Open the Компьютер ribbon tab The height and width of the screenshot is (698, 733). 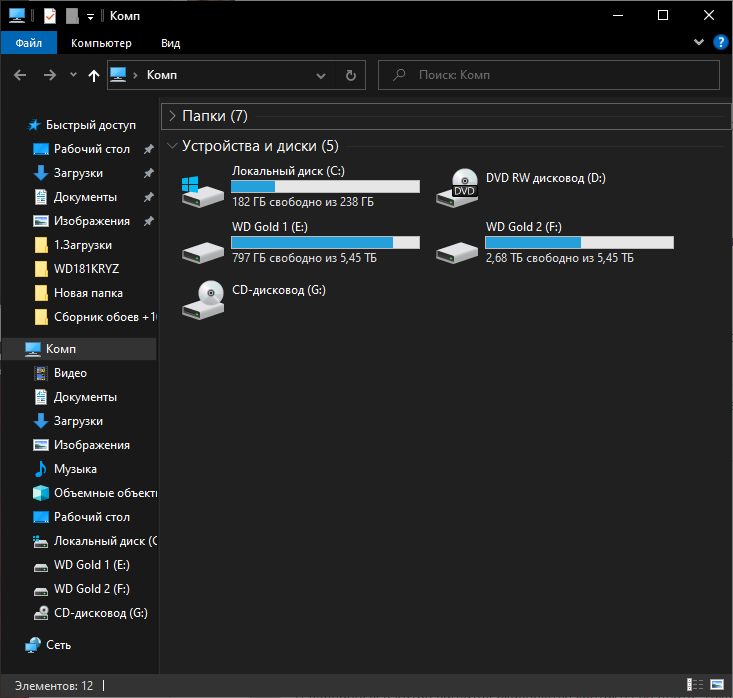click(x=101, y=43)
